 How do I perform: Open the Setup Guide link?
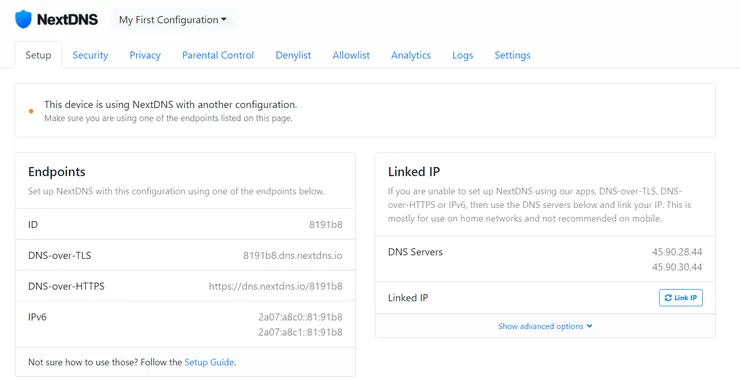209,362
